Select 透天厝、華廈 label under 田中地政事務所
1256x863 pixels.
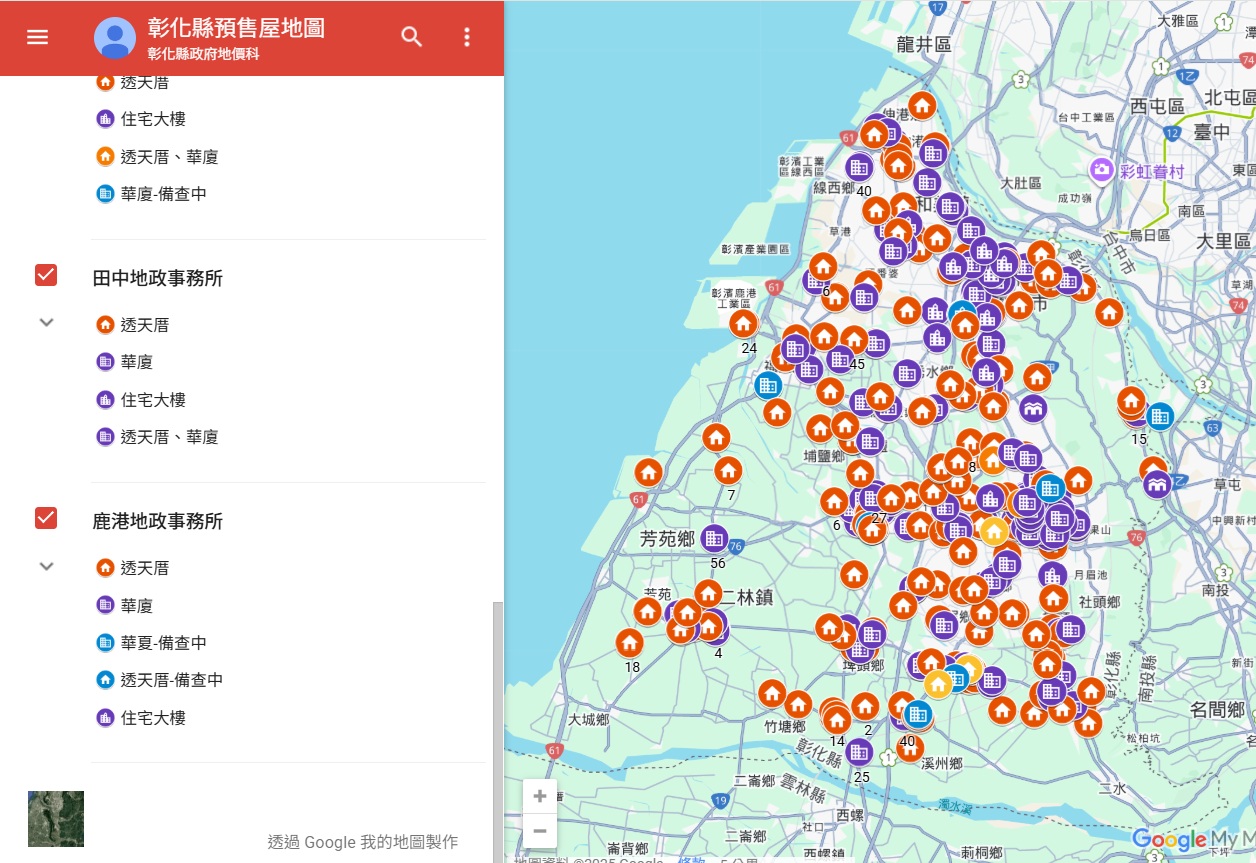(170, 437)
